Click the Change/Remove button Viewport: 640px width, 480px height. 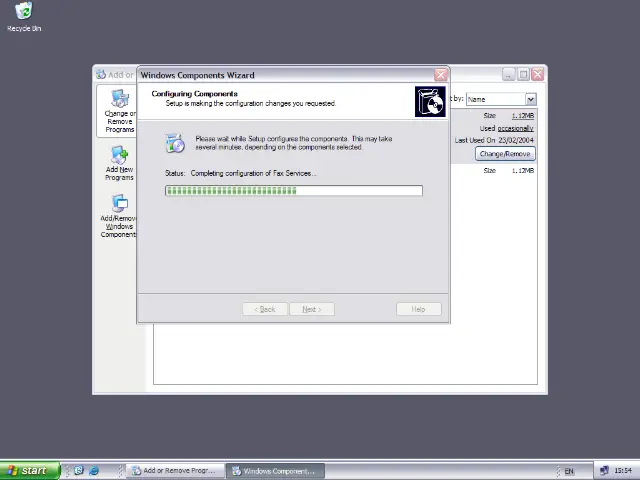pos(505,154)
